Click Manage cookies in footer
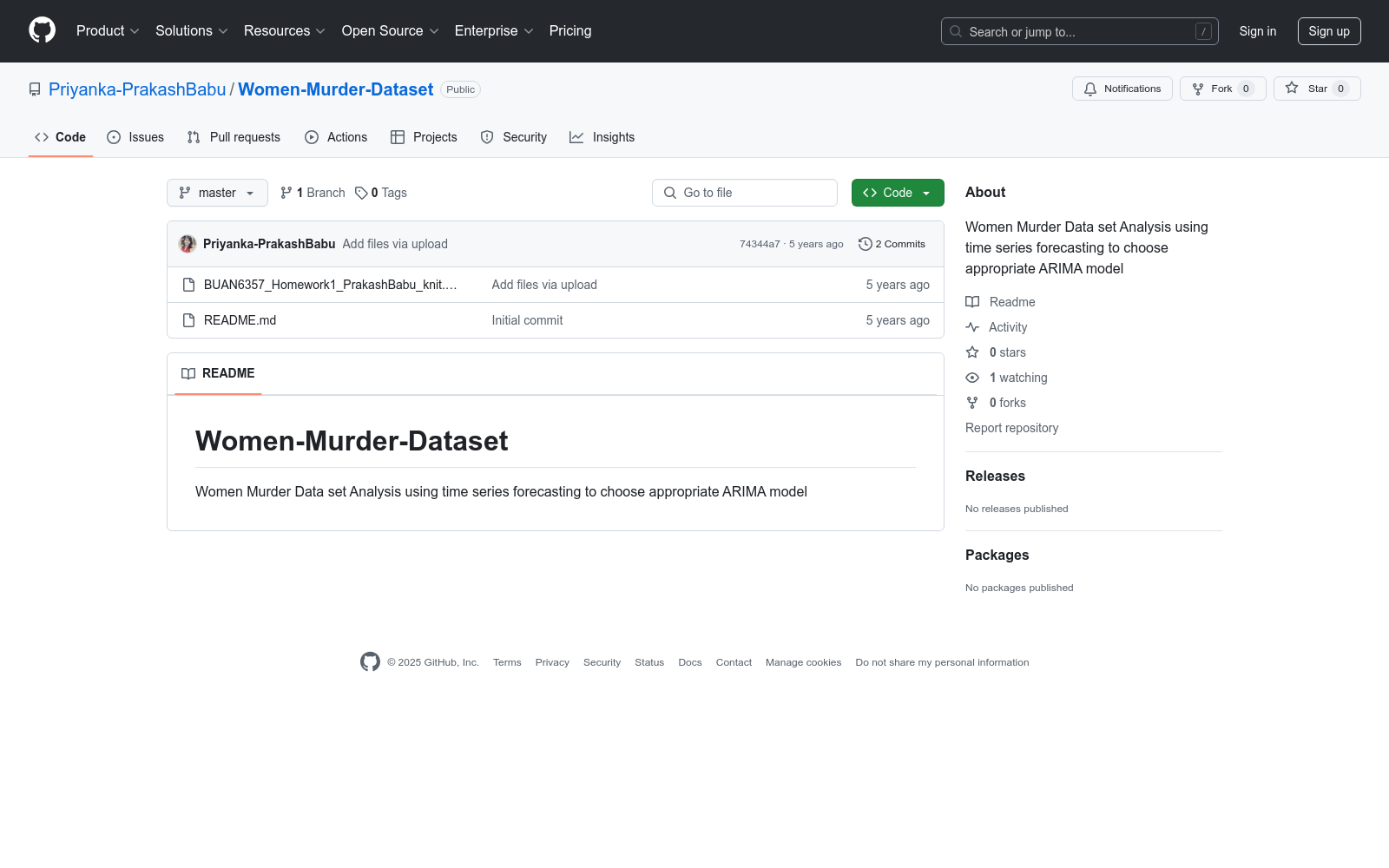Viewport: 1389px width, 868px height. (804, 662)
